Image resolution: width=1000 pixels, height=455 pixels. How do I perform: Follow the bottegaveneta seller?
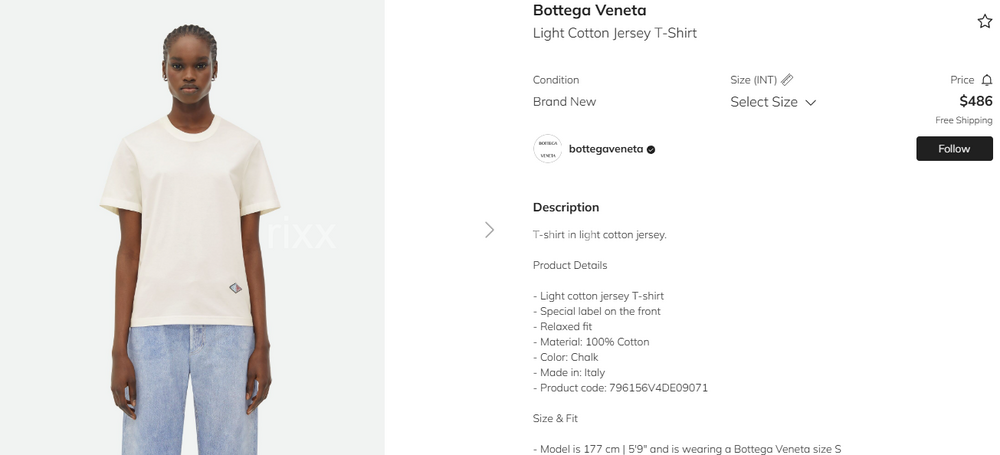pyautogui.click(x=954, y=149)
